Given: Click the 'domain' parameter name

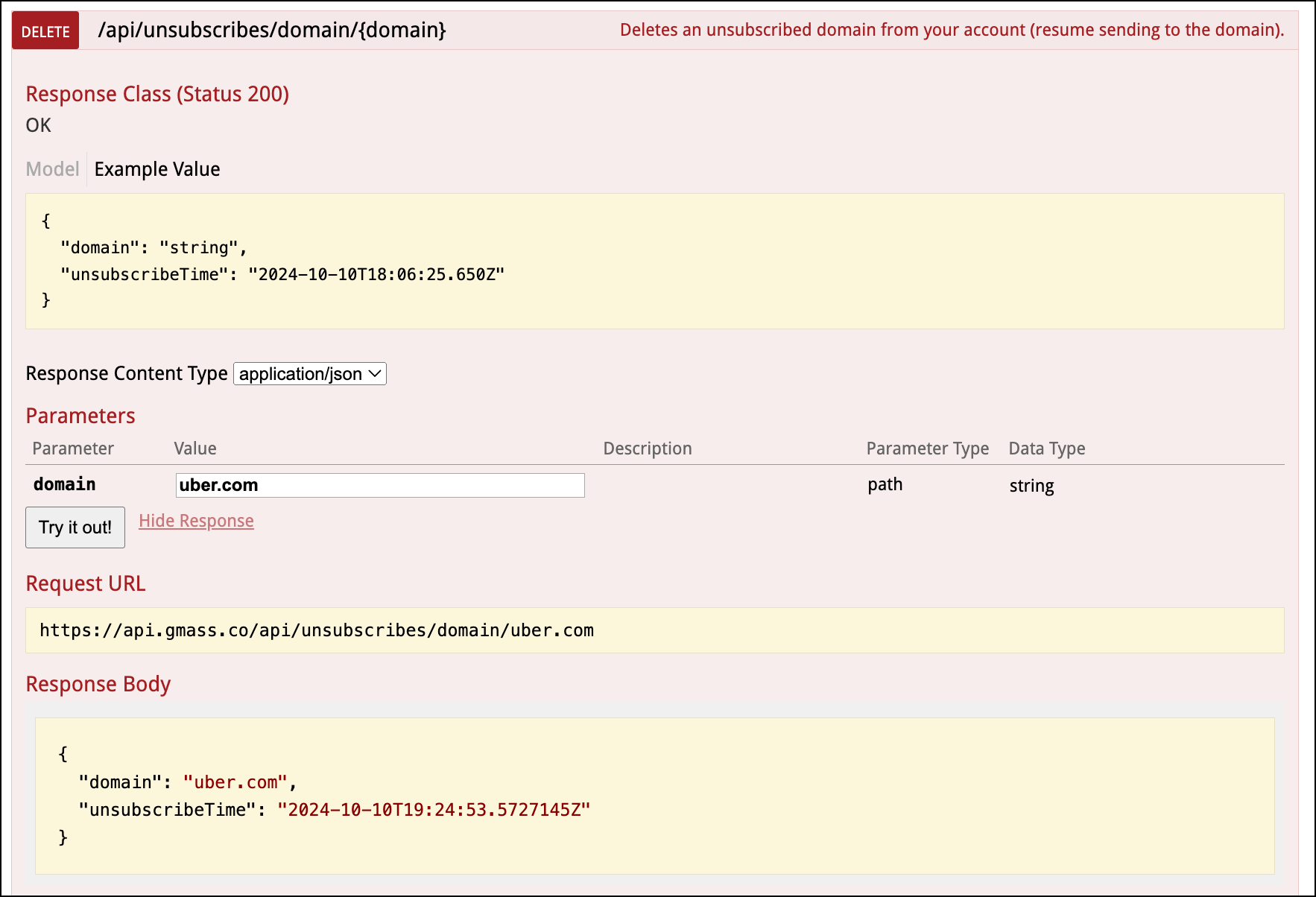Looking at the screenshot, I should [64, 484].
